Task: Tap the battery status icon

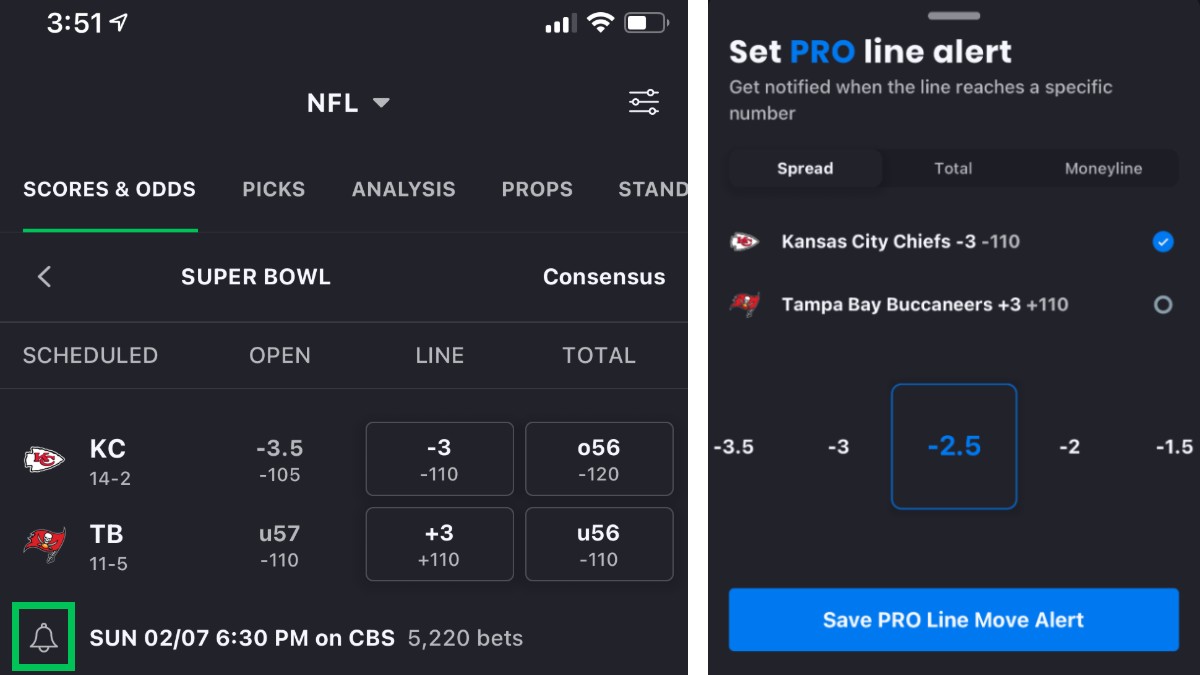Action: pyautogui.click(x=646, y=23)
